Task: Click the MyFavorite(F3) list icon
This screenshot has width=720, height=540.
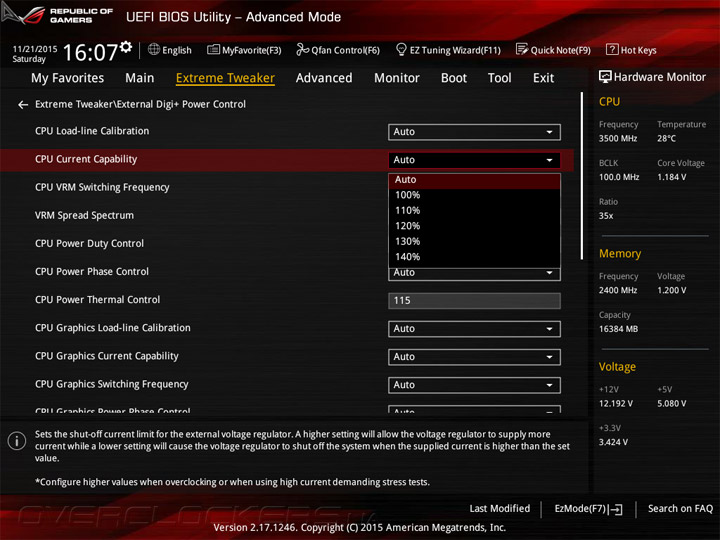Action: [213, 50]
